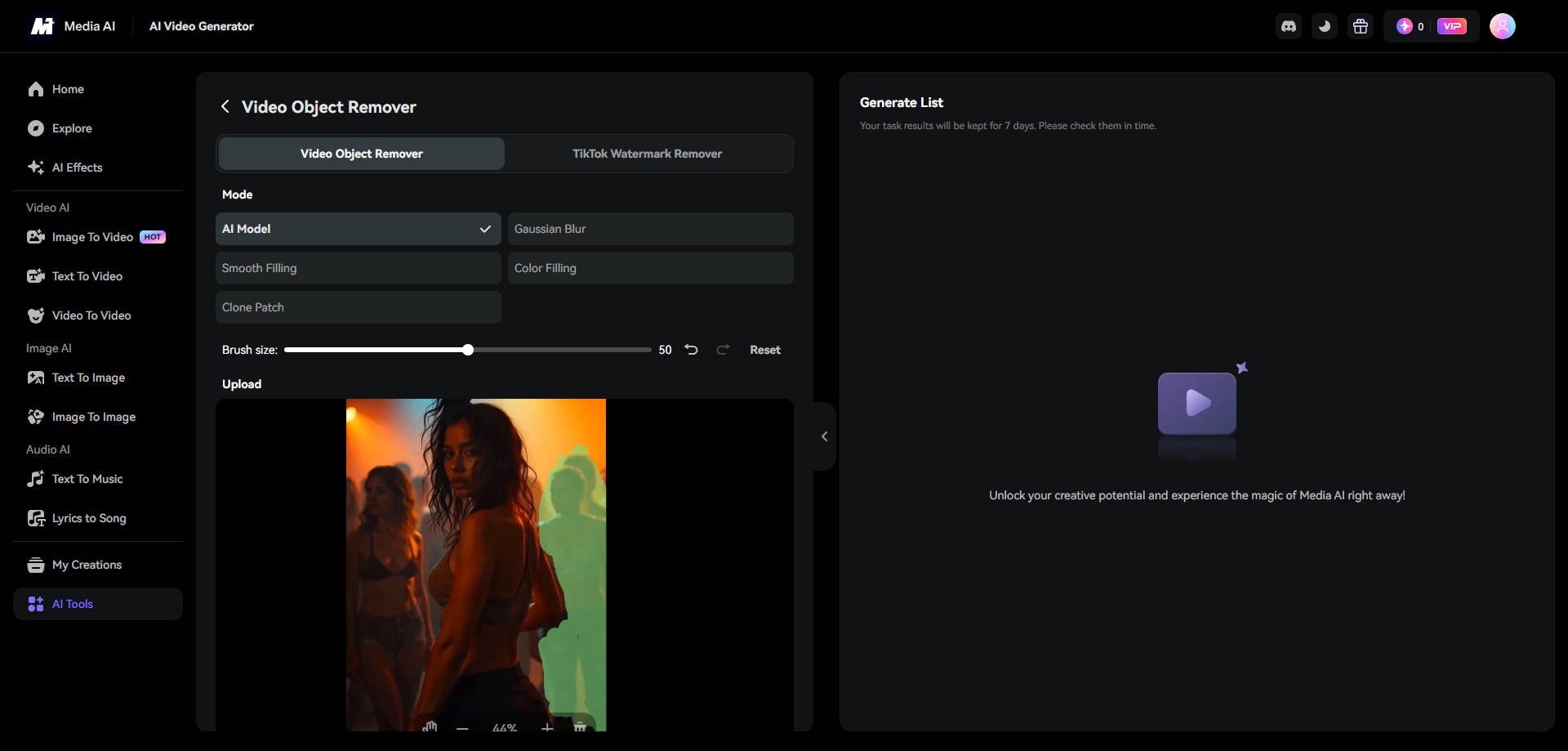Open the Text To Video tool
1568x751 pixels.
[98, 276]
